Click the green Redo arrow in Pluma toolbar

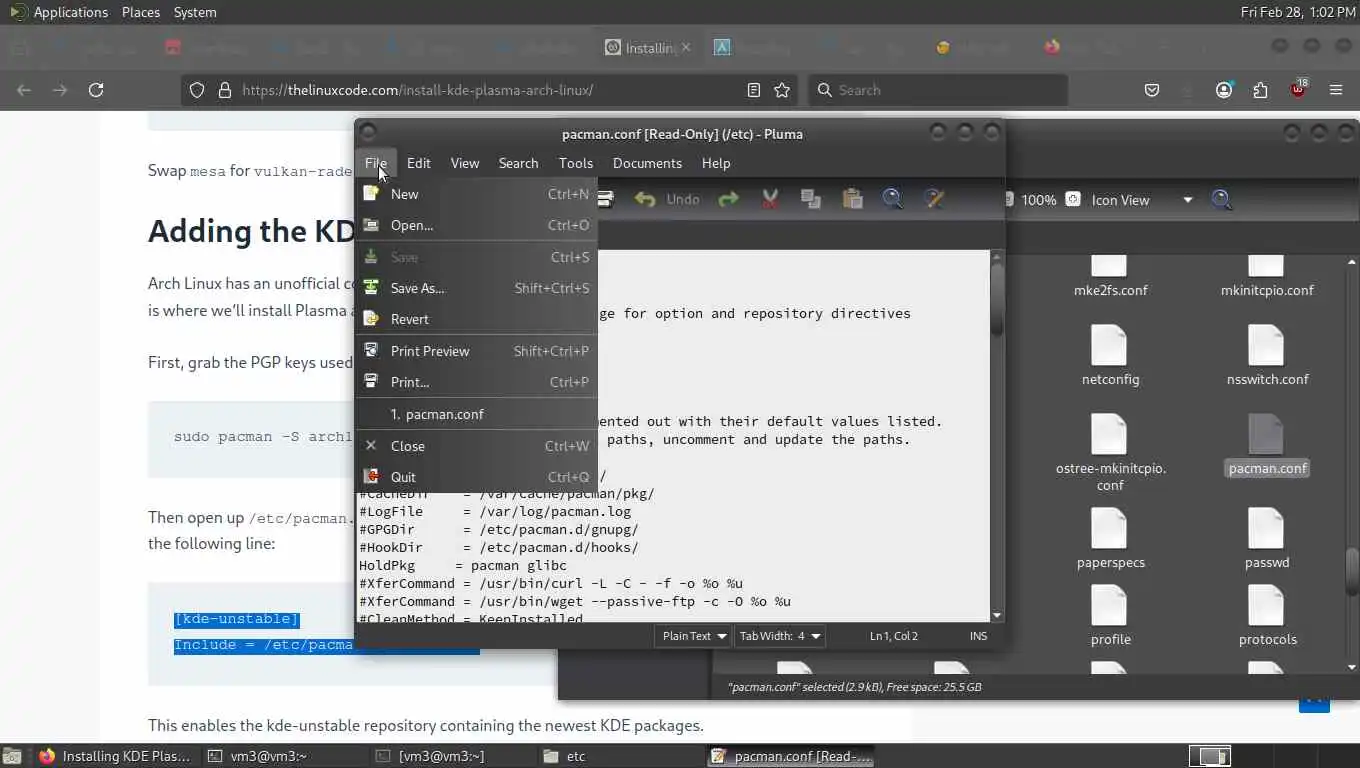pyautogui.click(x=729, y=199)
